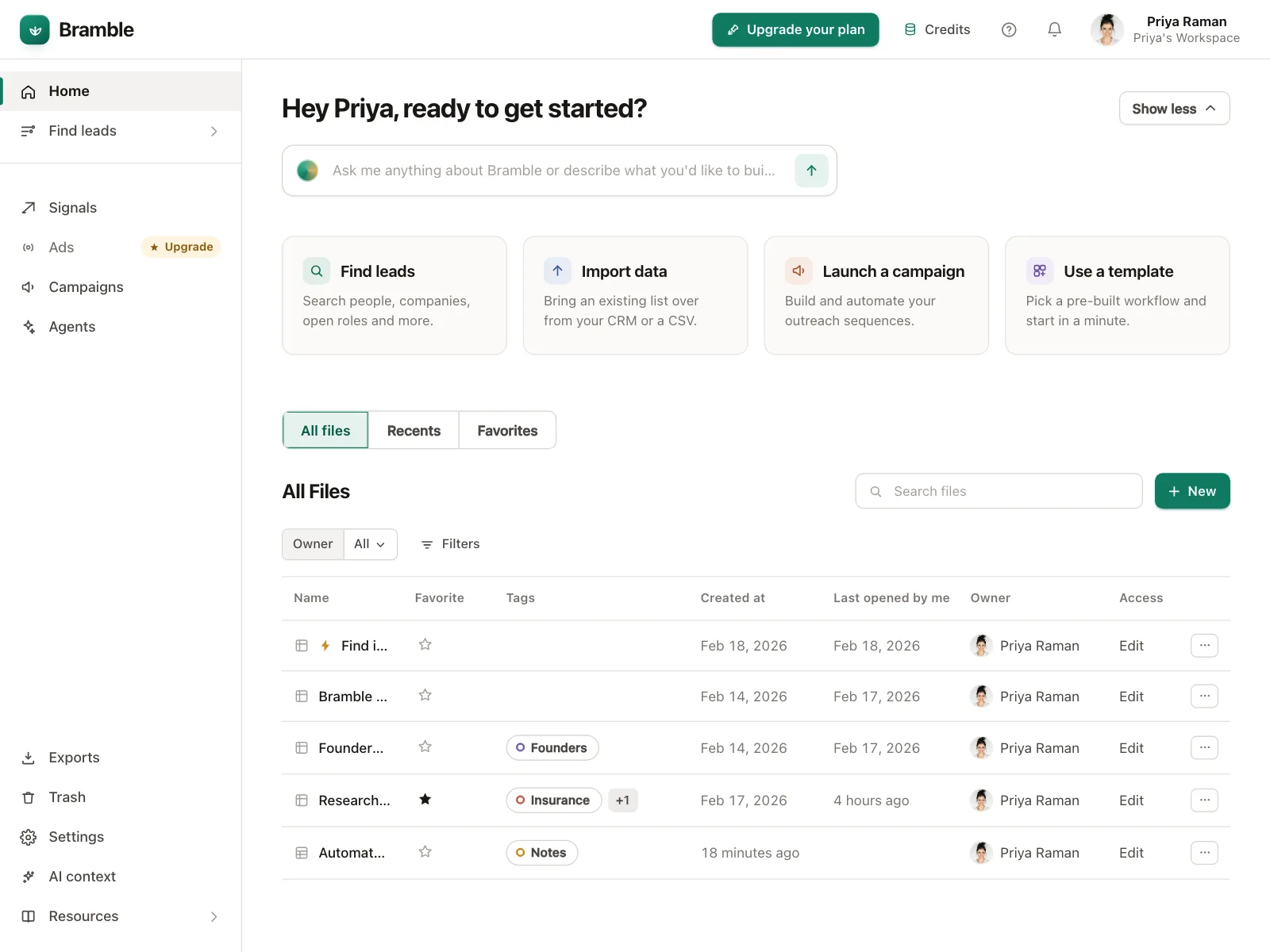This screenshot has height=952, width=1270.
Task: Sort by the Created at column header
Action: pos(733,598)
